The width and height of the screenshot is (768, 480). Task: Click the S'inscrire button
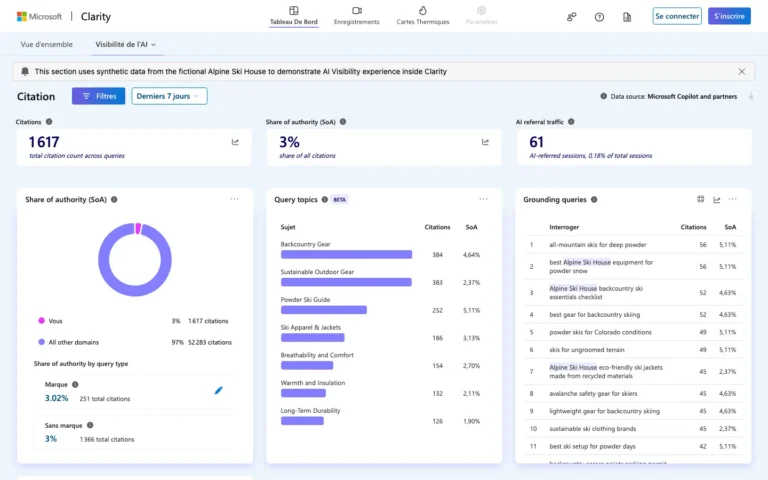[729, 16]
